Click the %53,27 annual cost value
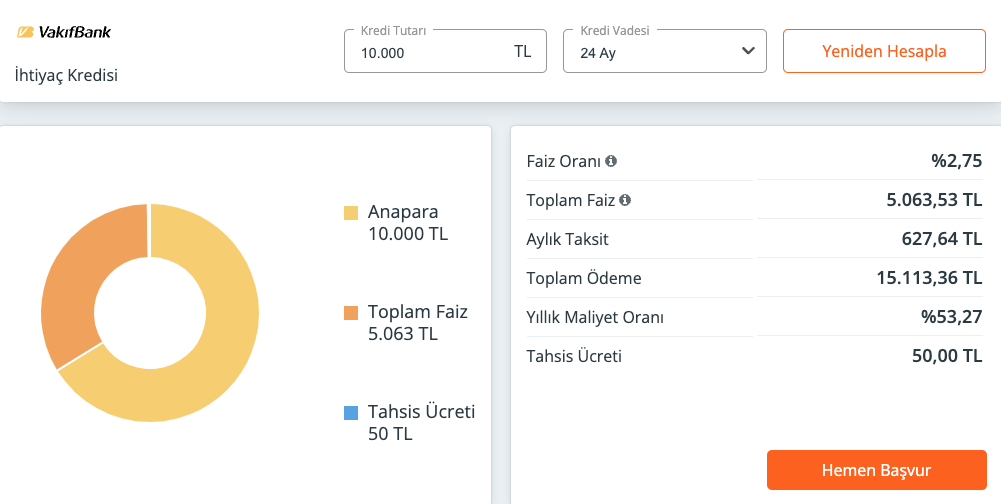1001x504 pixels. pyautogui.click(x=951, y=317)
